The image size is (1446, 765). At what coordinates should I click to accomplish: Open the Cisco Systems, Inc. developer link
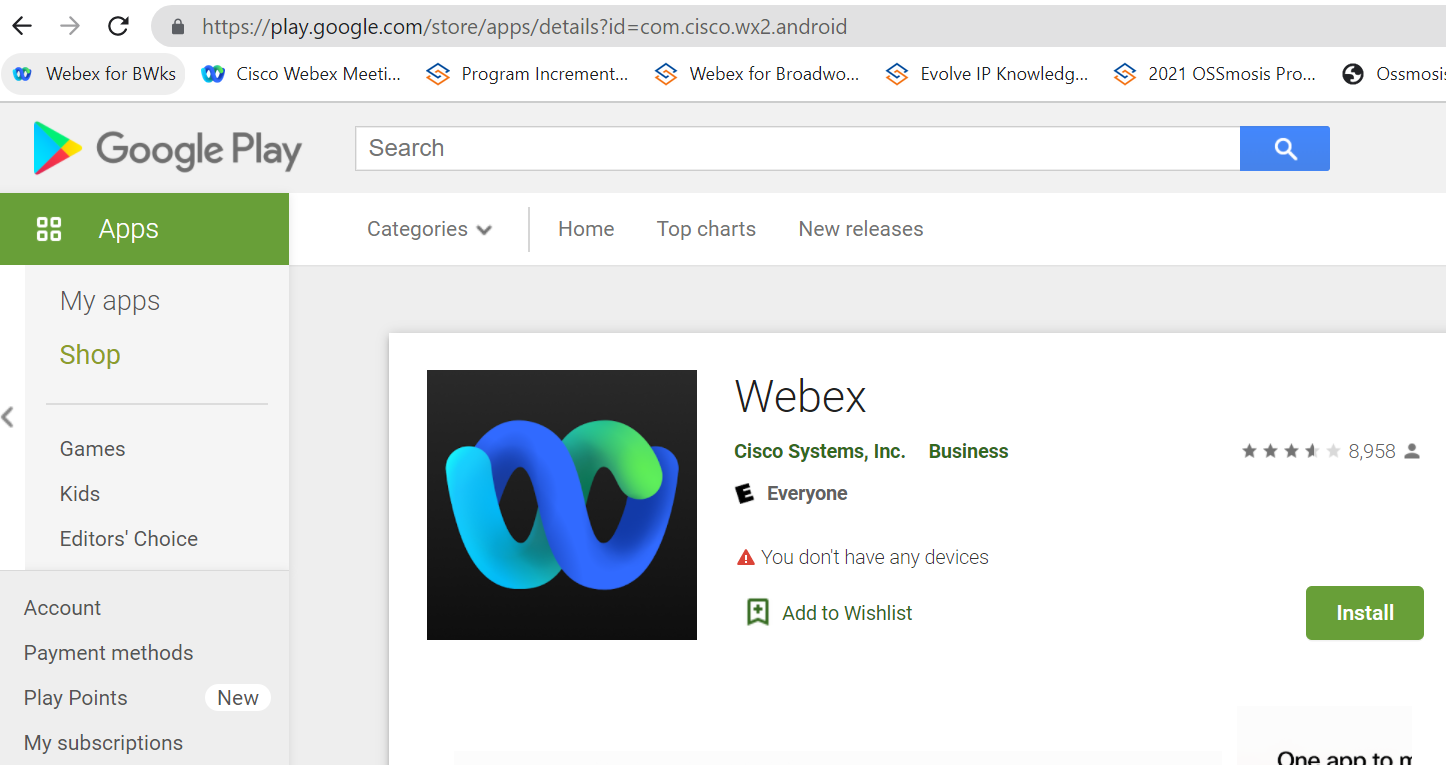tap(819, 451)
